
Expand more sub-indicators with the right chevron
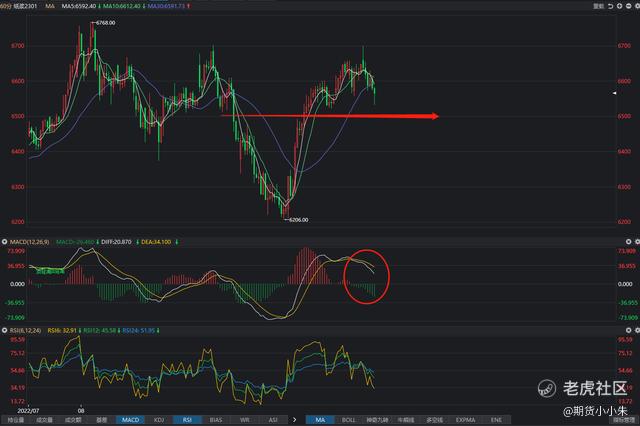[295, 420]
